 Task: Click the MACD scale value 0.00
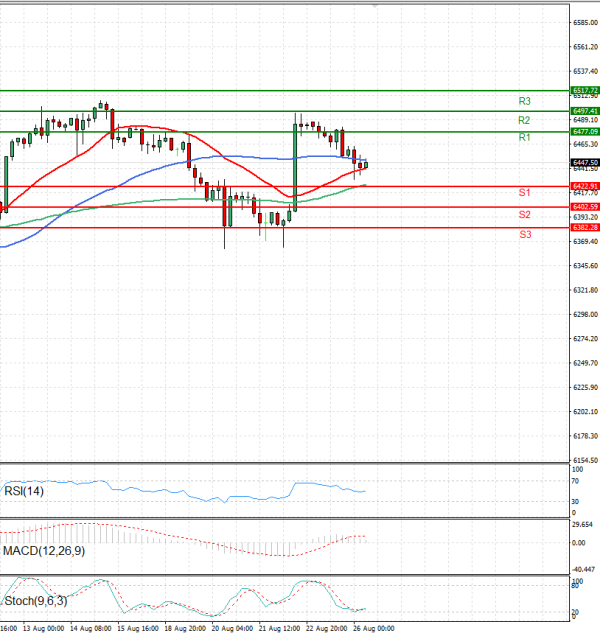point(578,543)
